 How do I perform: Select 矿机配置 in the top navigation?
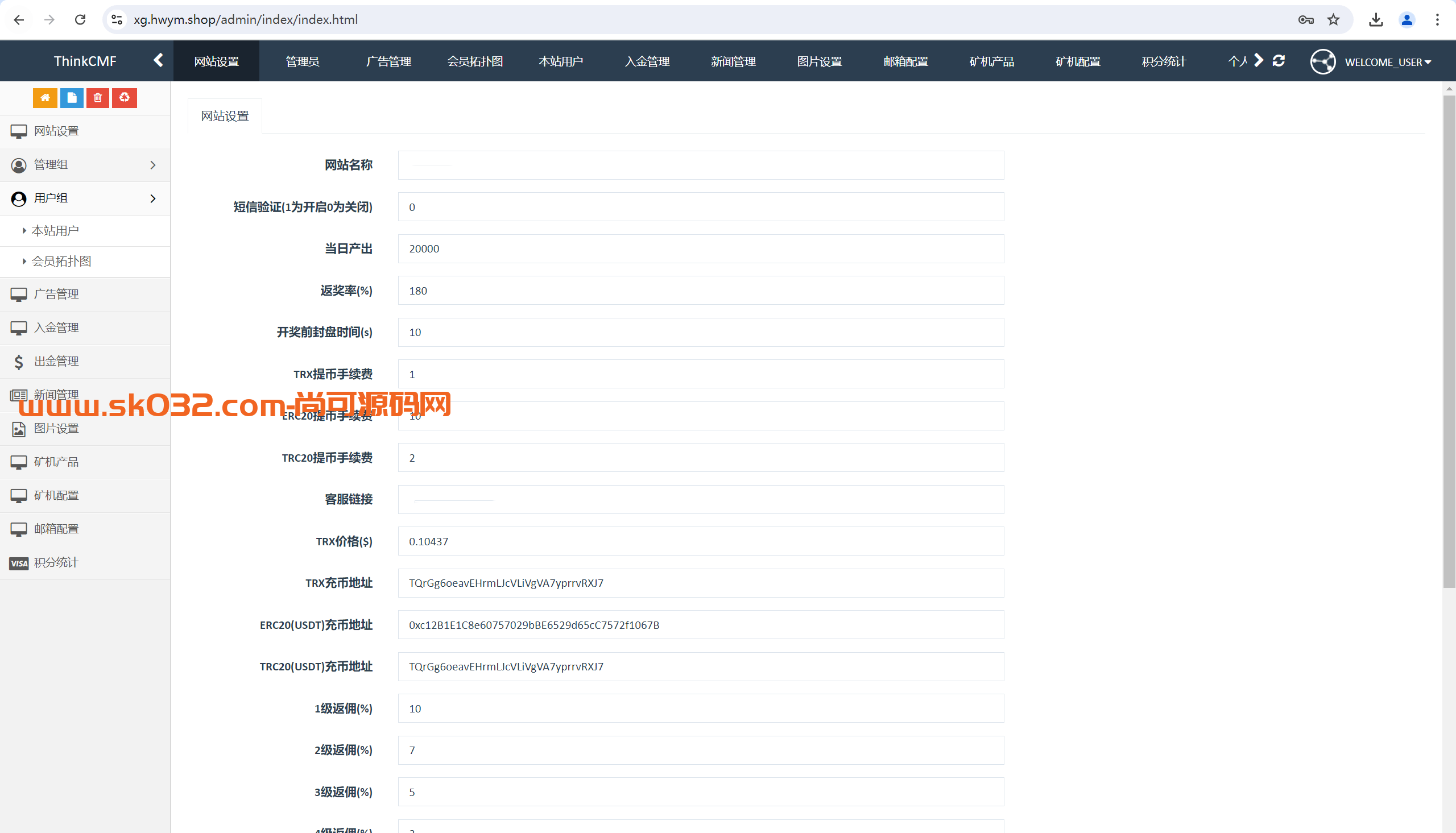click(x=1078, y=61)
